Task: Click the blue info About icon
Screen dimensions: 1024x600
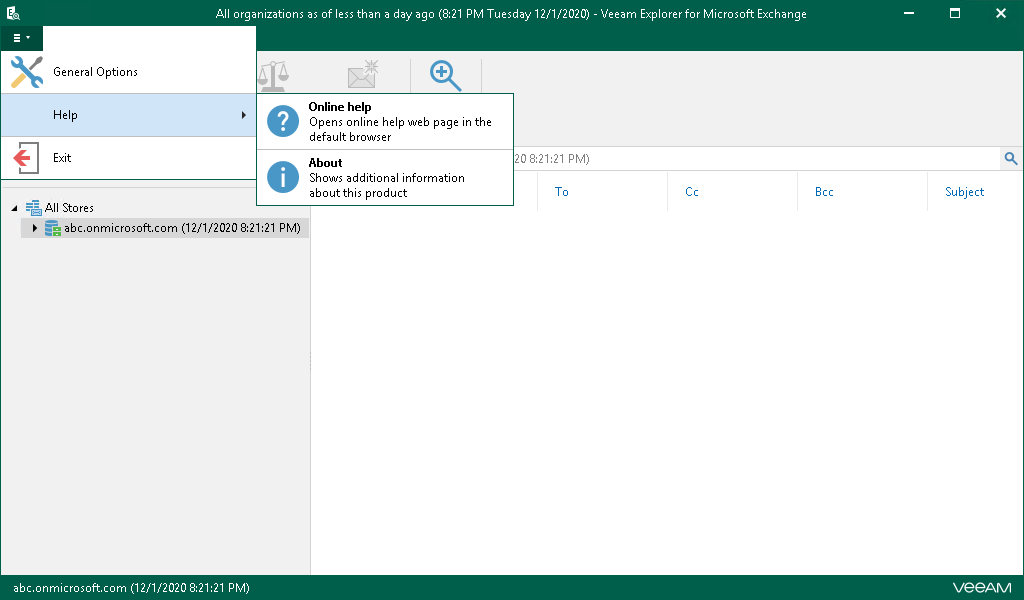Action: pyautogui.click(x=283, y=178)
